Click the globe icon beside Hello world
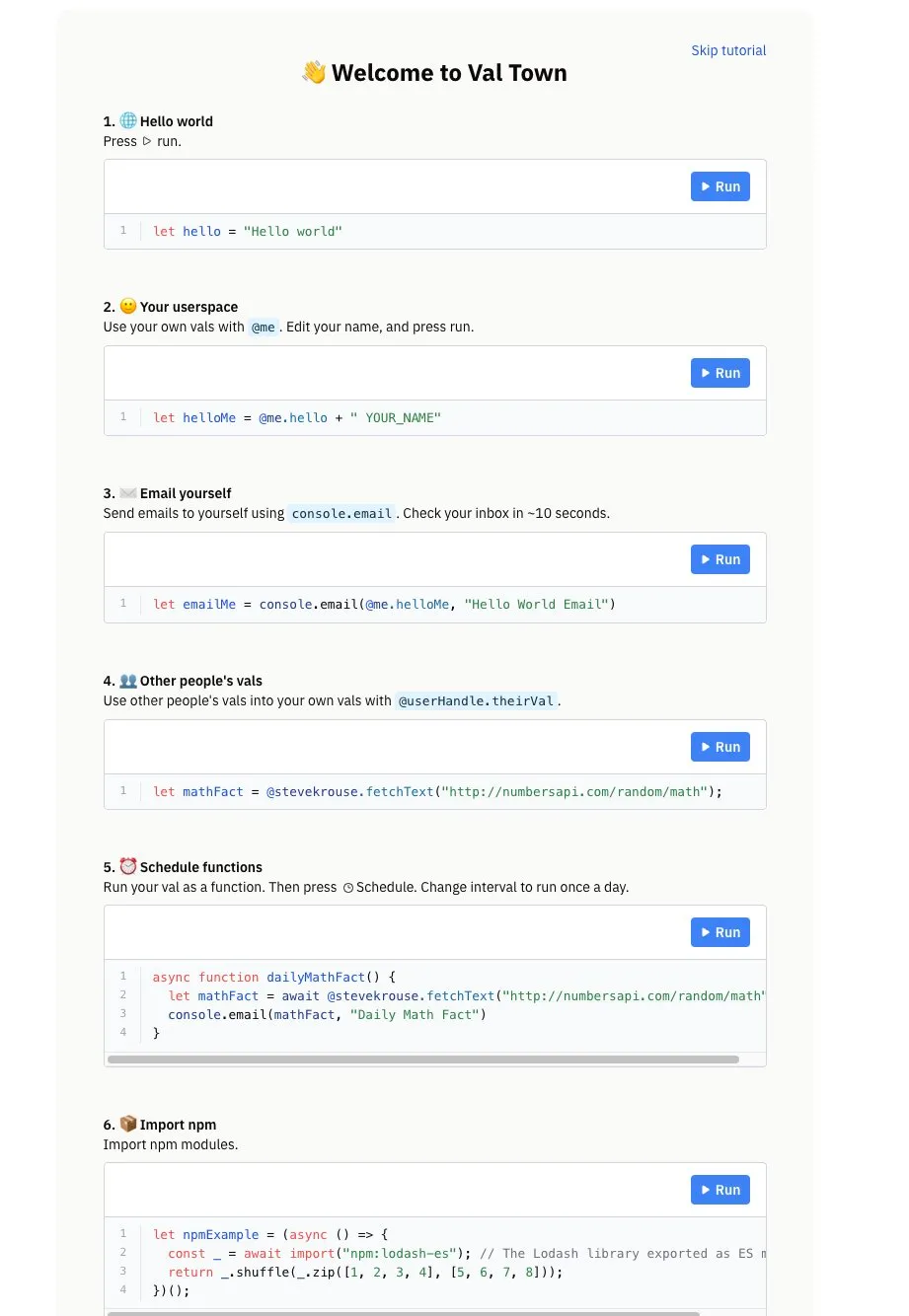The width and height of the screenshot is (909, 1316). pyautogui.click(x=128, y=120)
